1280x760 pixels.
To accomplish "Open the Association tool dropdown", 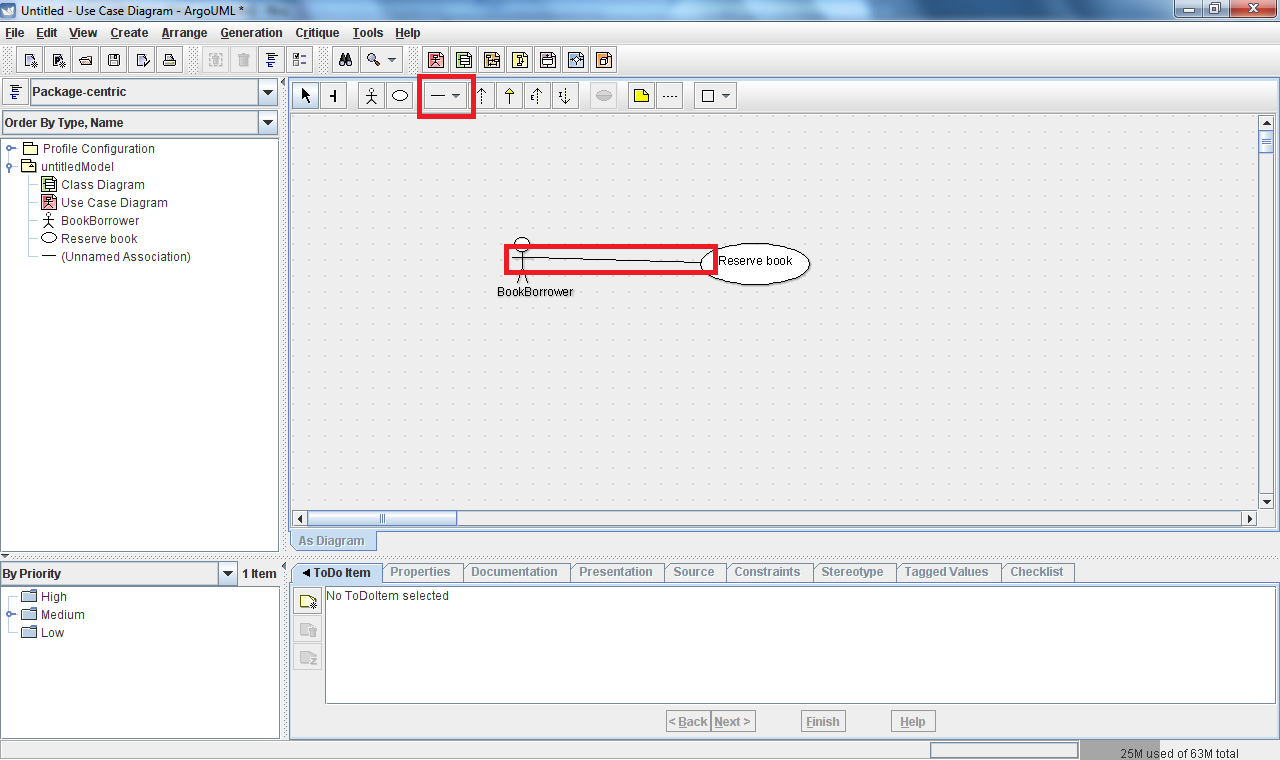I will (457, 96).
